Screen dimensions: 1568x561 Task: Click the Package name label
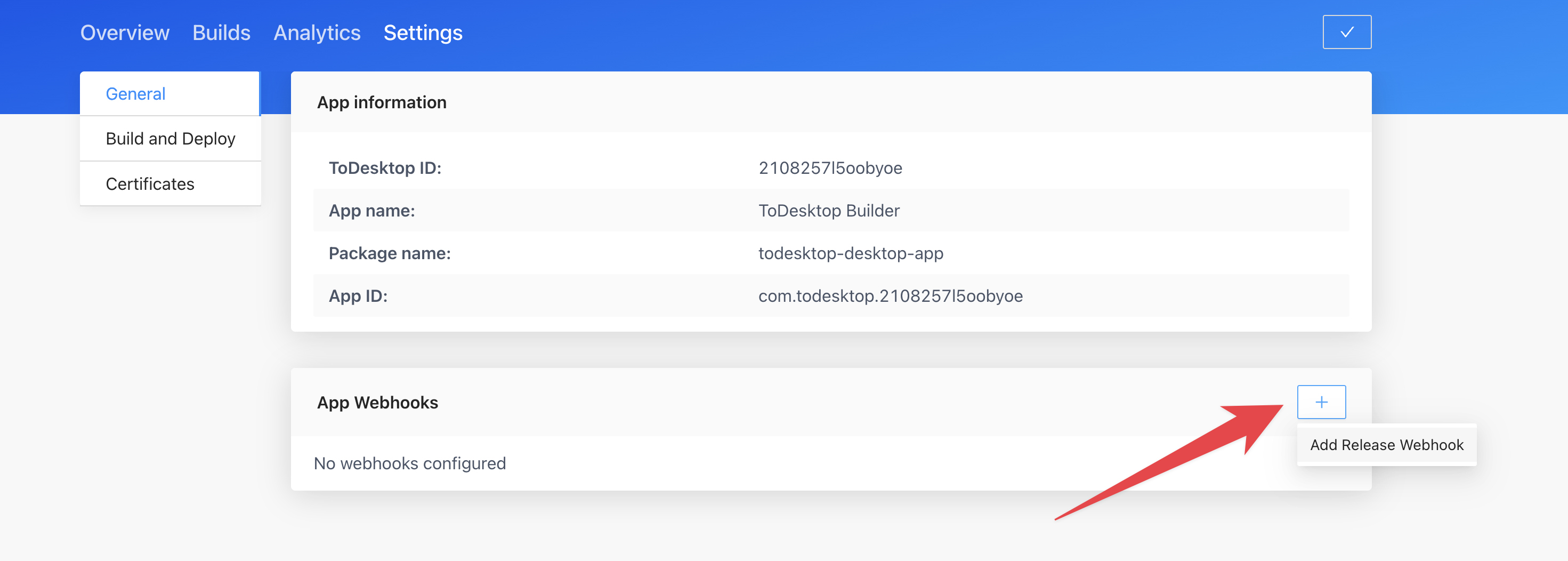390,253
